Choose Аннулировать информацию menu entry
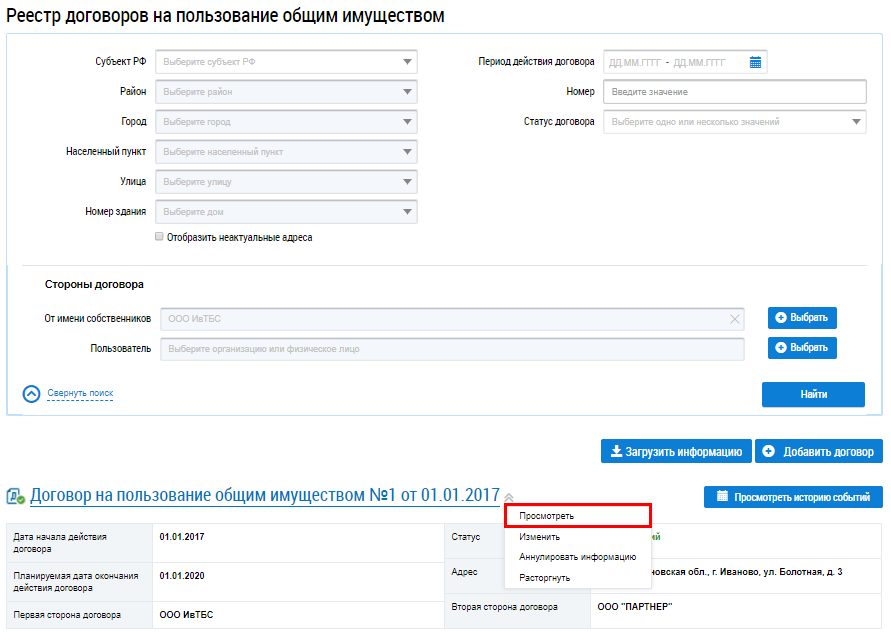This screenshot has width=891, height=642. [577, 557]
